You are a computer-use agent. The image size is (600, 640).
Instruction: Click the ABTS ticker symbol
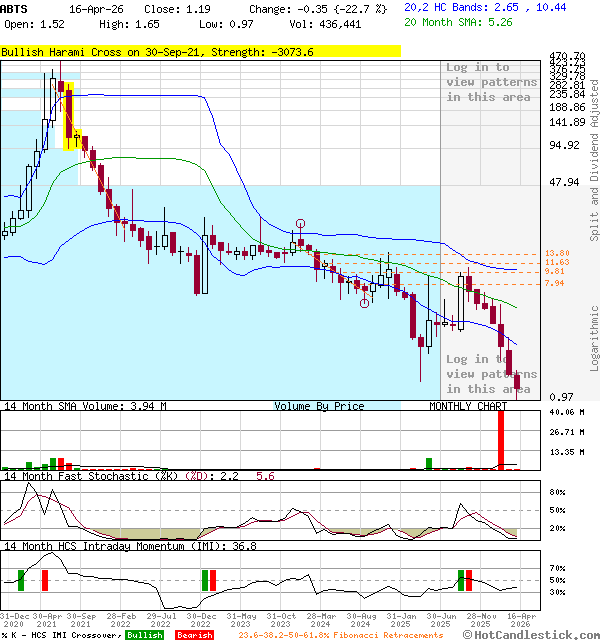click(15, 8)
